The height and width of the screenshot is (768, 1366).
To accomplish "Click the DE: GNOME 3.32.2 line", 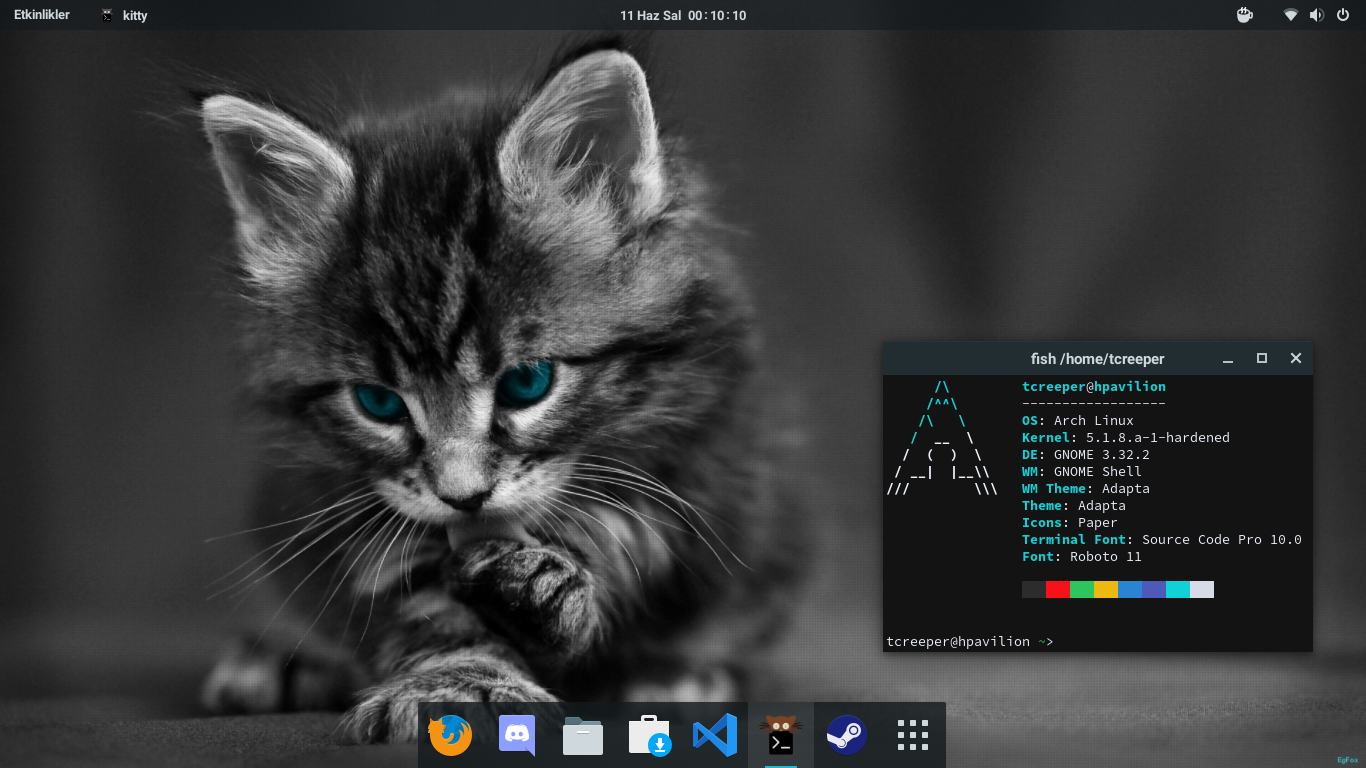I will (1086, 455).
